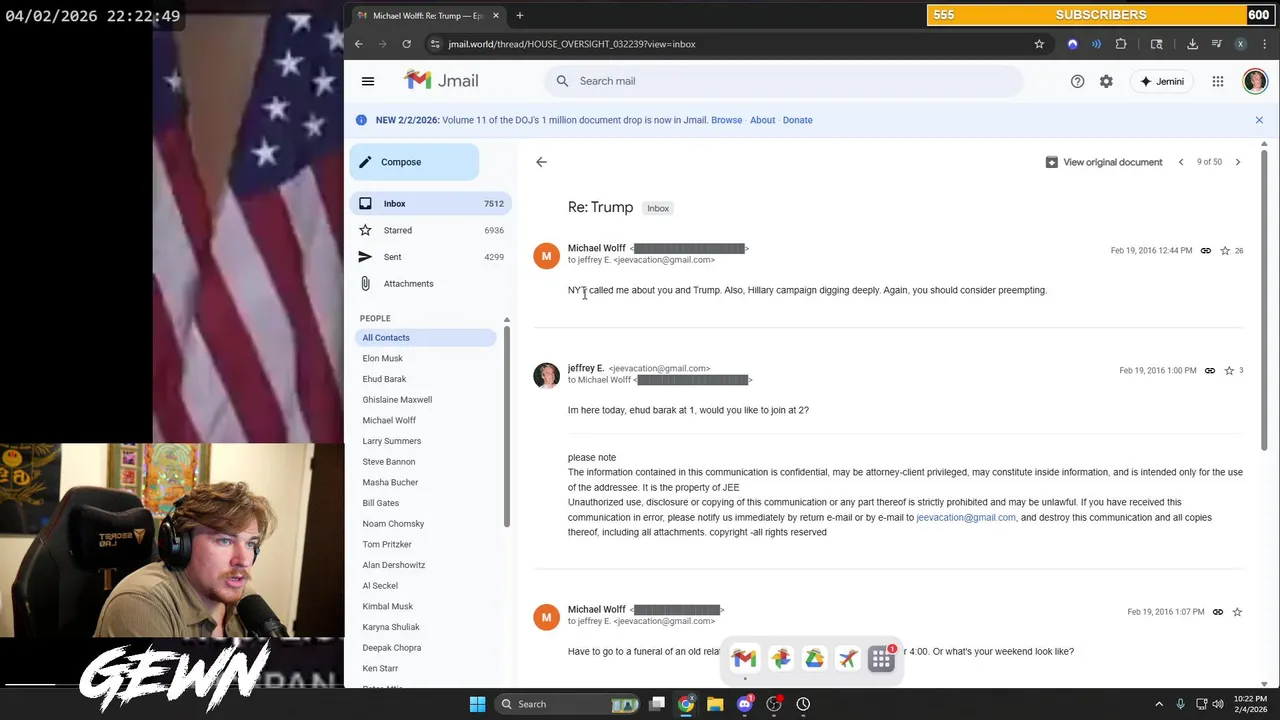The width and height of the screenshot is (1280, 720).
Task: Open the apps grid icon
Action: pyautogui.click(x=1218, y=81)
